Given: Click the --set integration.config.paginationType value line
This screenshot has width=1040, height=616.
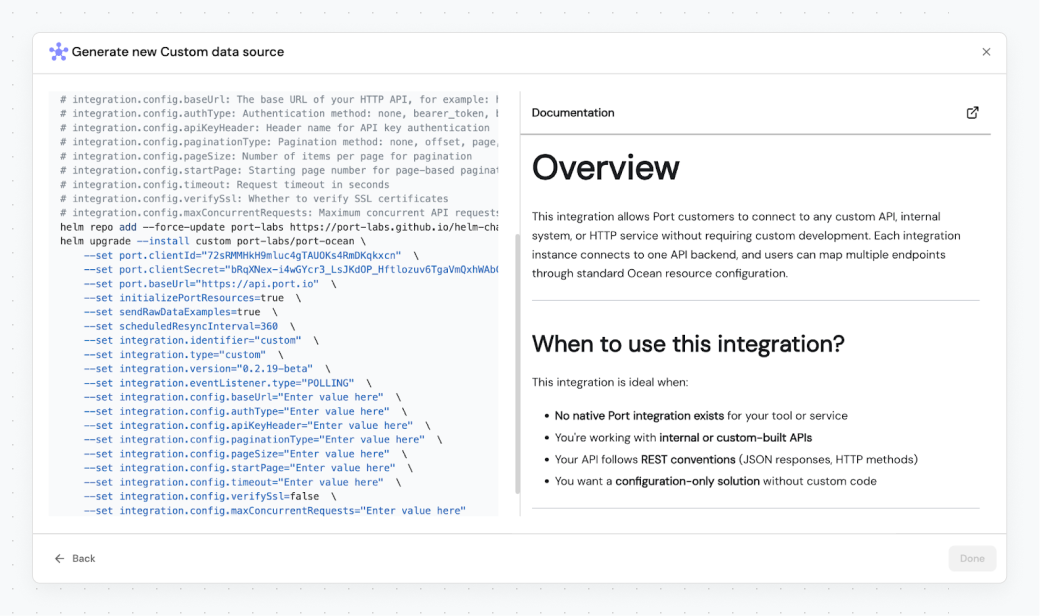Looking at the screenshot, I should [x=263, y=440].
